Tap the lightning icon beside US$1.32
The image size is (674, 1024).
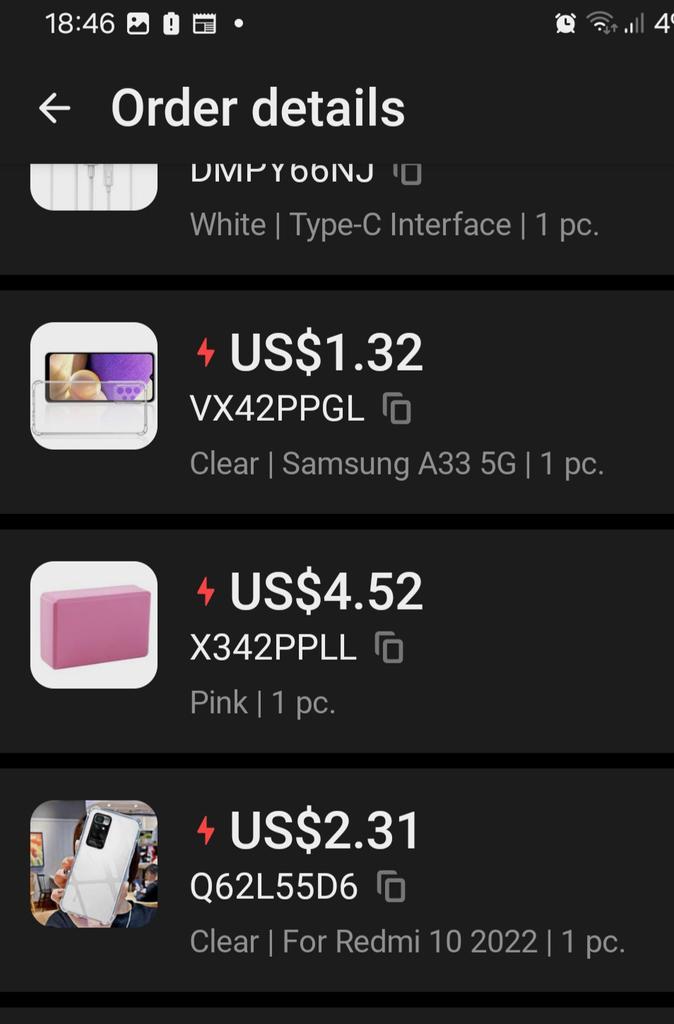coord(206,353)
